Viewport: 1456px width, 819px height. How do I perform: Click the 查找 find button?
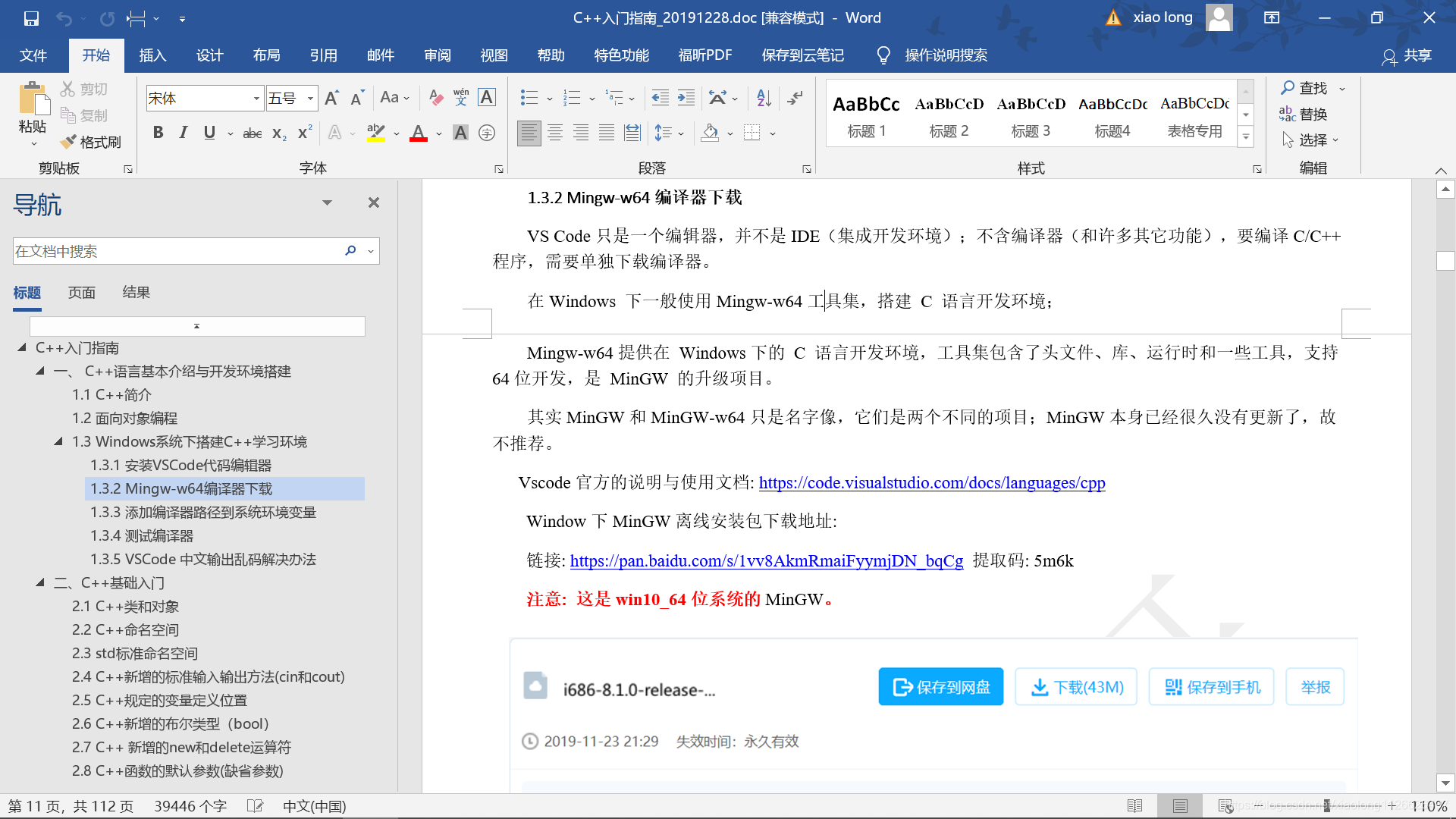point(1304,88)
